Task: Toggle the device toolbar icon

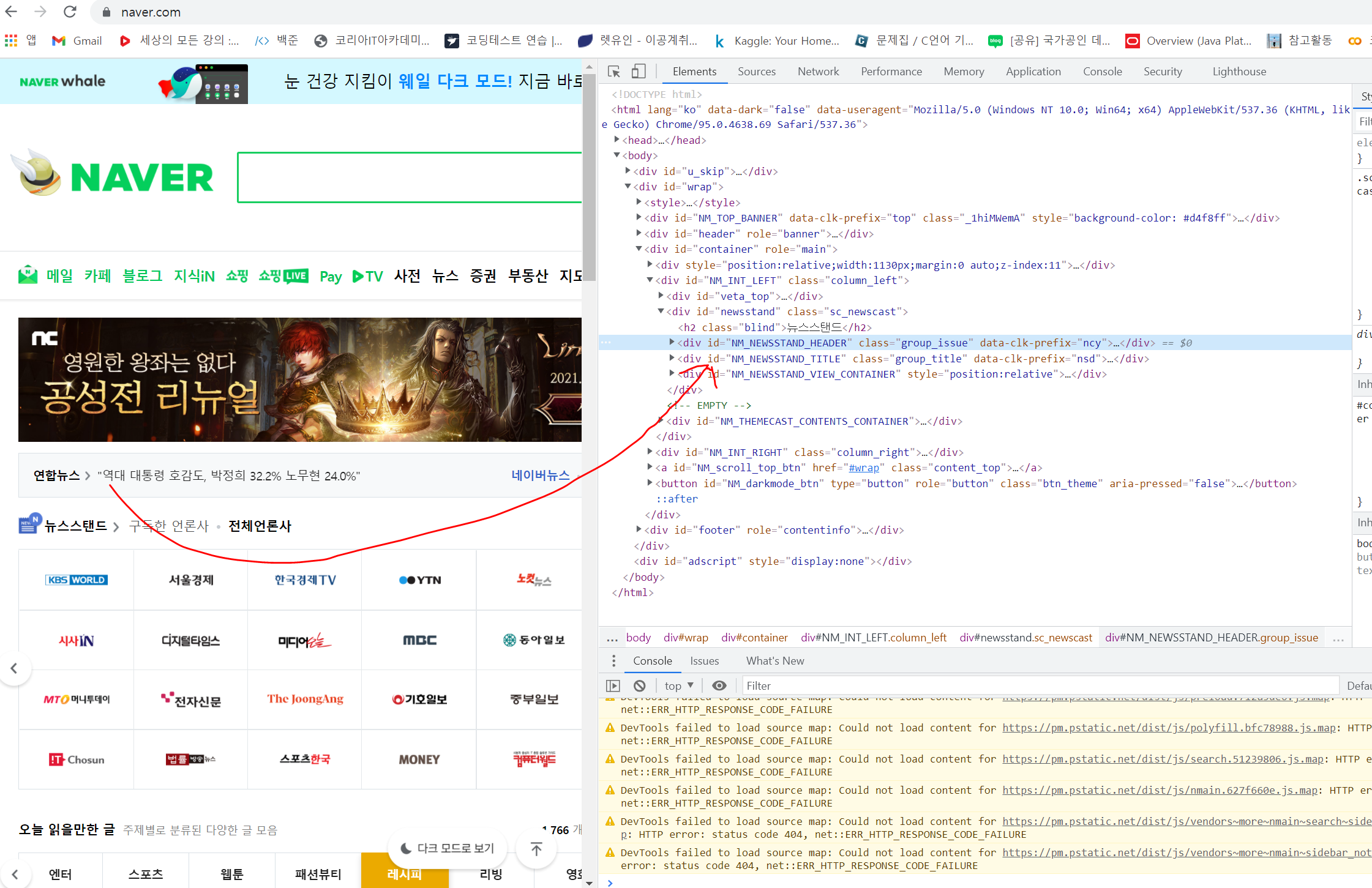Action: pos(639,72)
